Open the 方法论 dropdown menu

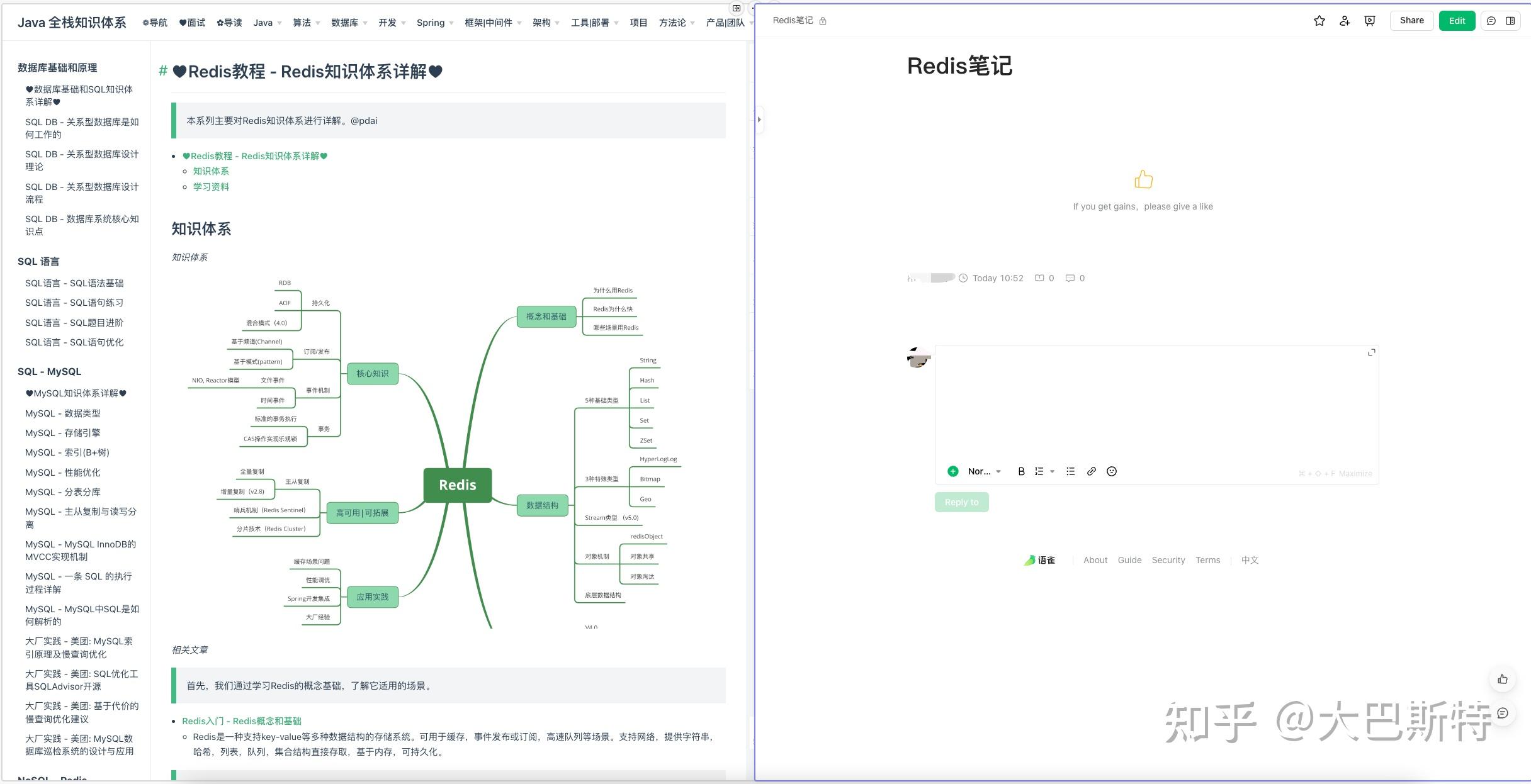677,23
